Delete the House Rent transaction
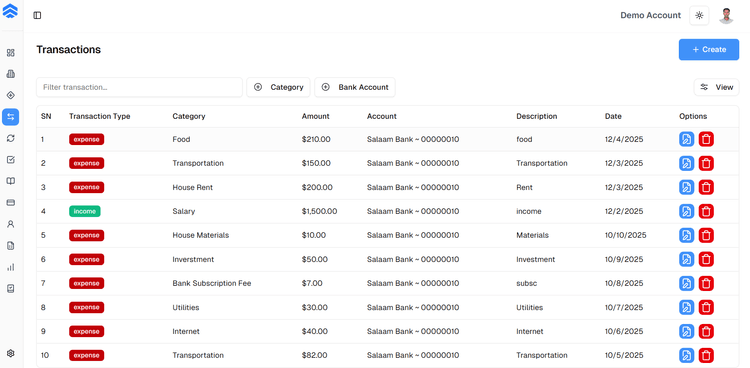750x368 pixels. (x=706, y=187)
